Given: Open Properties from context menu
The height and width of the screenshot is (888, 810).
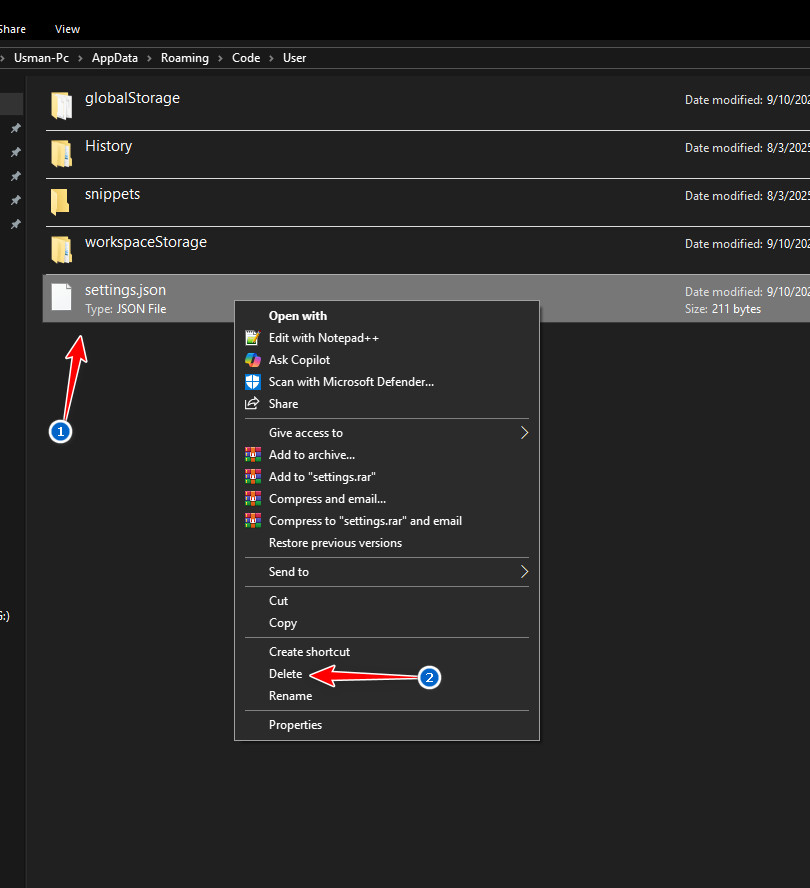Looking at the screenshot, I should pyautogui.click(x=295, y=725).
